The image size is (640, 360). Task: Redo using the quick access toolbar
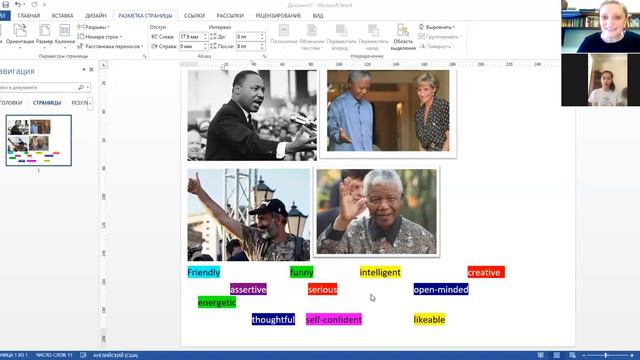pos(34,4)
